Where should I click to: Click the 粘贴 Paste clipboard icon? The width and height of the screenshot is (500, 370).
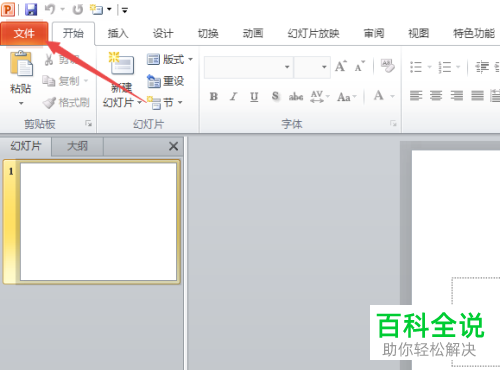coord(21,64)
